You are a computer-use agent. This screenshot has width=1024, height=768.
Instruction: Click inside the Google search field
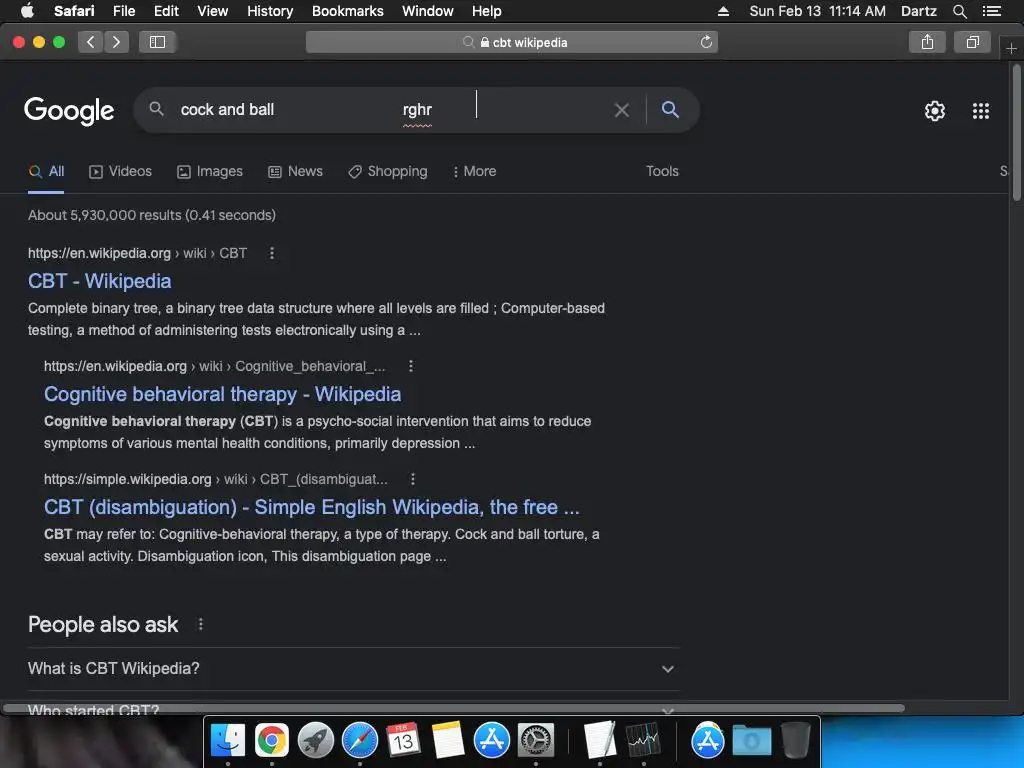pos(392,110)
